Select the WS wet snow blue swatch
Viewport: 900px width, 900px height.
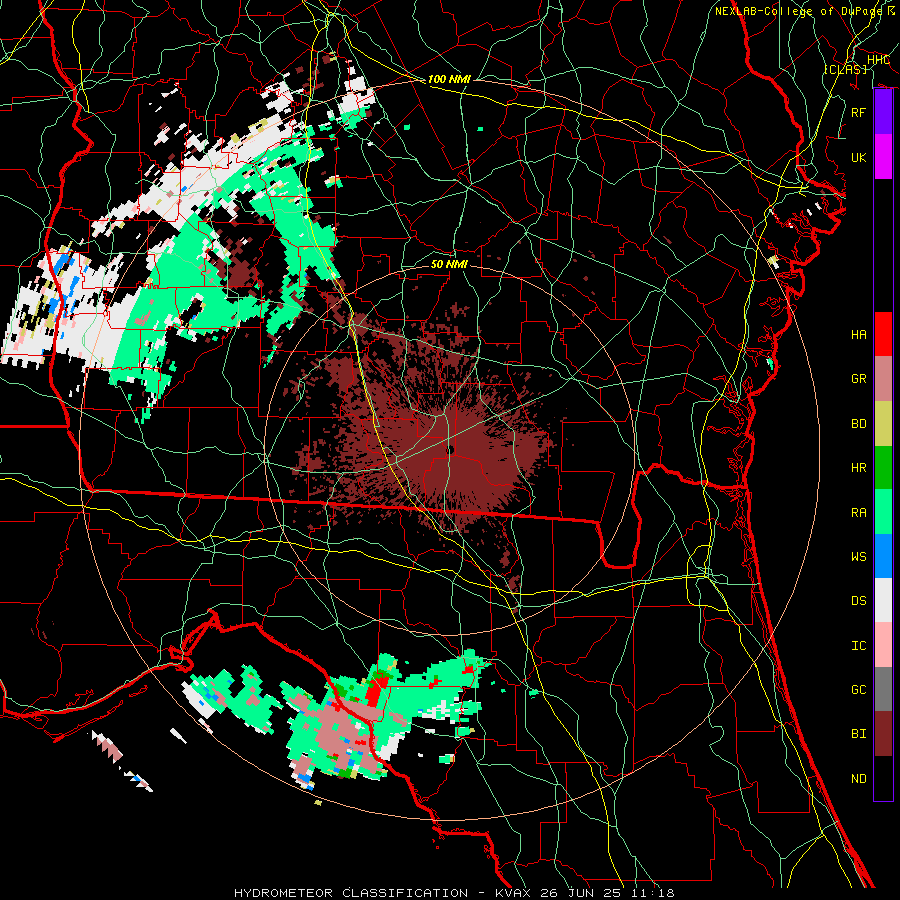[883, 556]
